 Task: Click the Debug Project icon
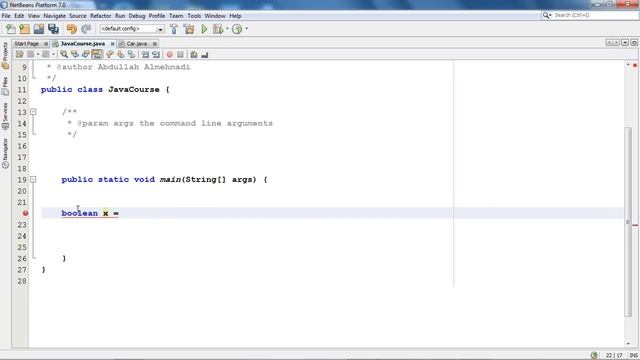(x=218, y=29)
